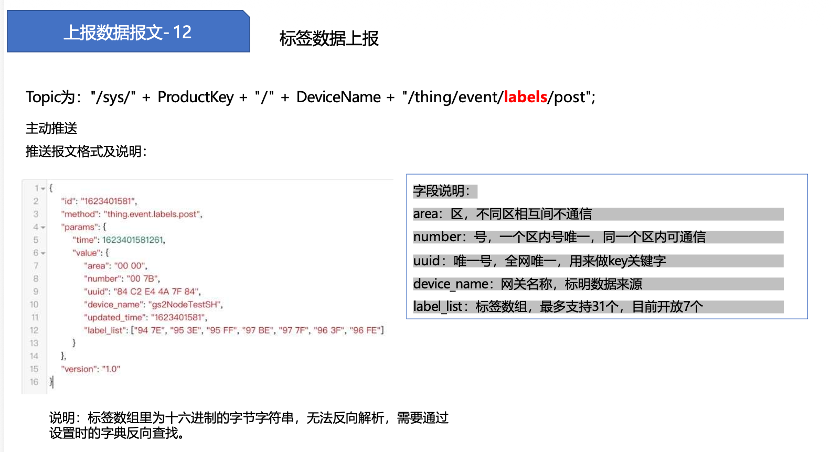Collapse the "params" block fold arrow
The width and height of the screenshot is (832, 452).
coord(42,227)
